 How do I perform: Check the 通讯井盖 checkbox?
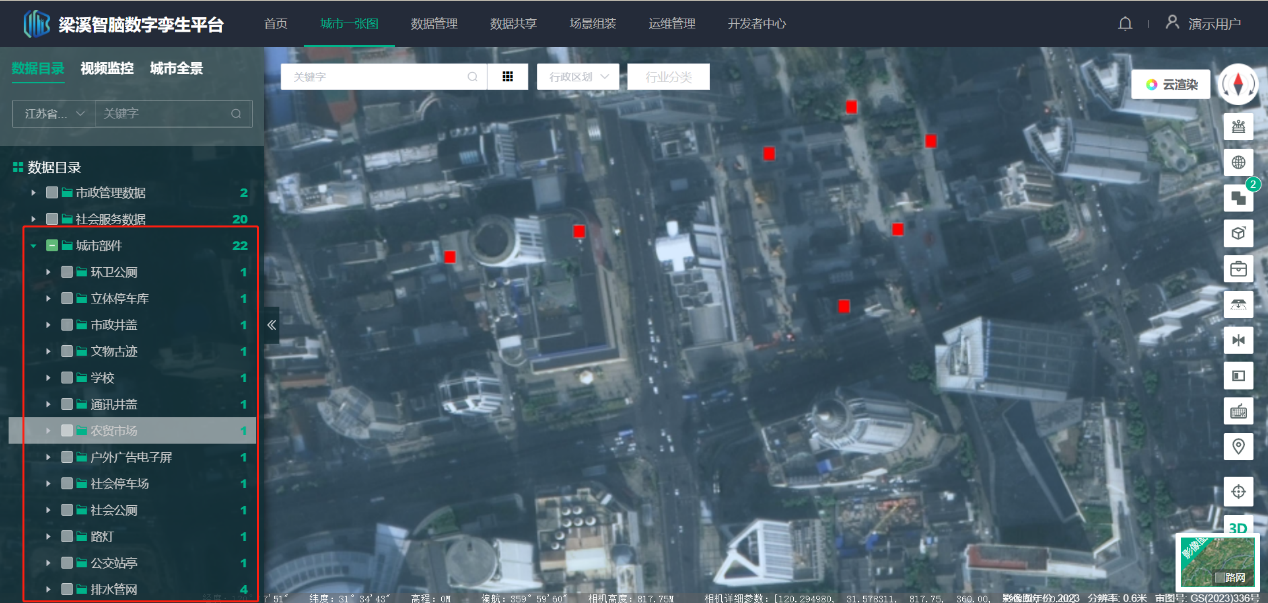[67, 405]
